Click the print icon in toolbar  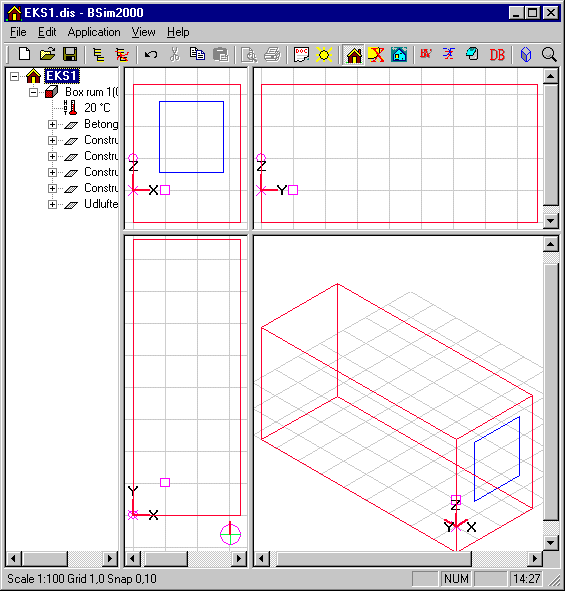(272, 54)
